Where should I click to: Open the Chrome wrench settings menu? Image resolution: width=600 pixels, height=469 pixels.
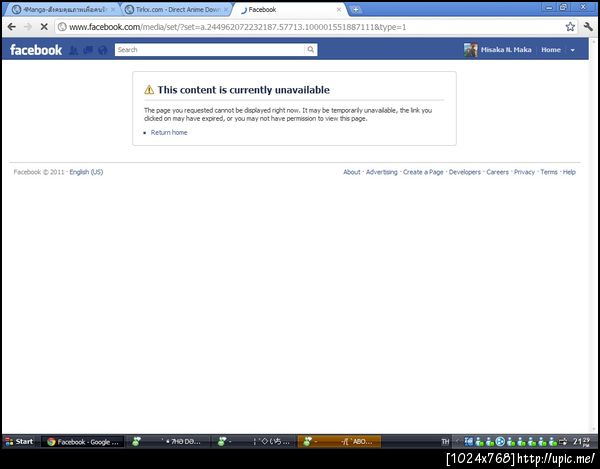(588, 27)
